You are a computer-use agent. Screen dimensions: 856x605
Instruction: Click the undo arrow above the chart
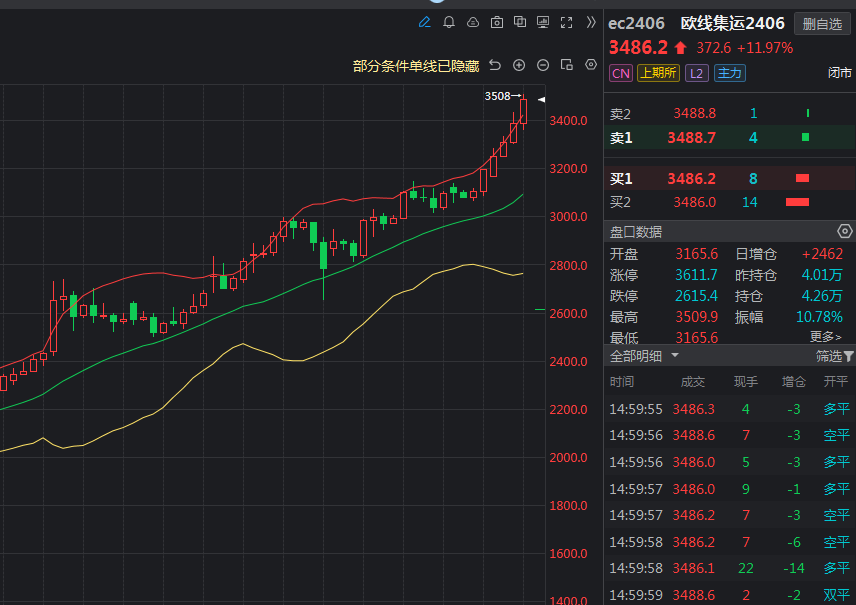(x=495, y=65)
